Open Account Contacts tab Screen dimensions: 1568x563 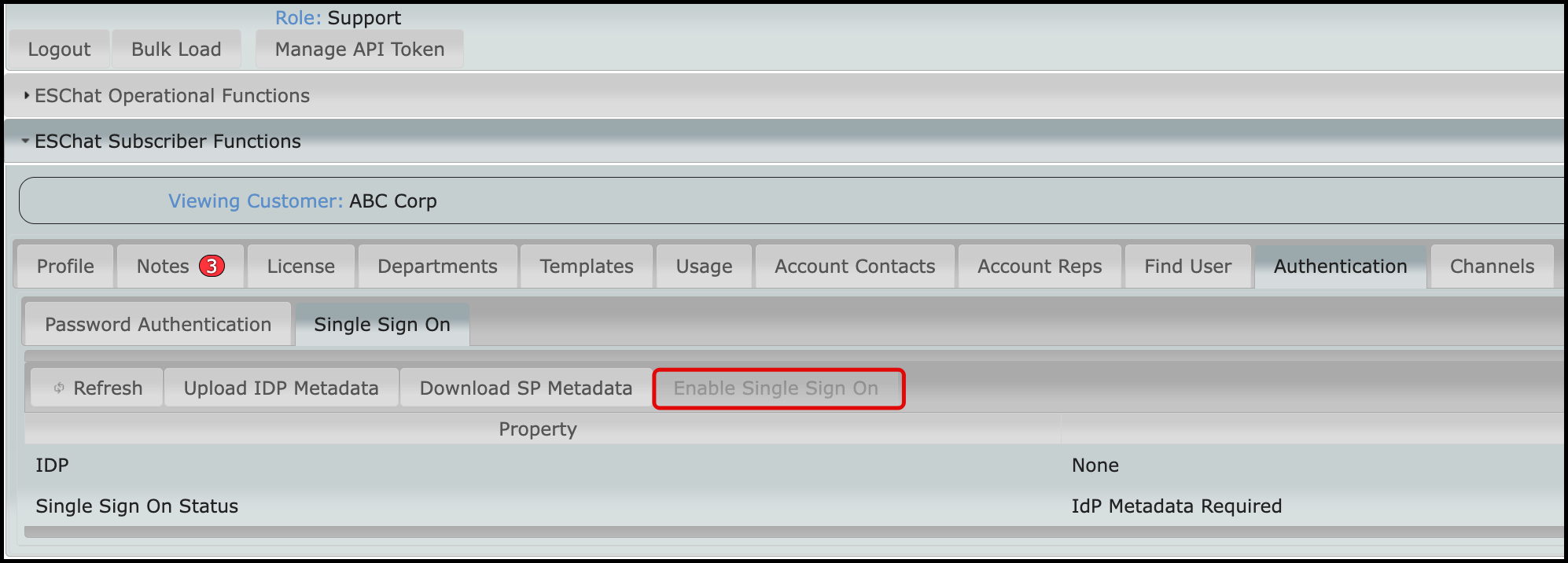pyautogui.click(x=855, y=267)
